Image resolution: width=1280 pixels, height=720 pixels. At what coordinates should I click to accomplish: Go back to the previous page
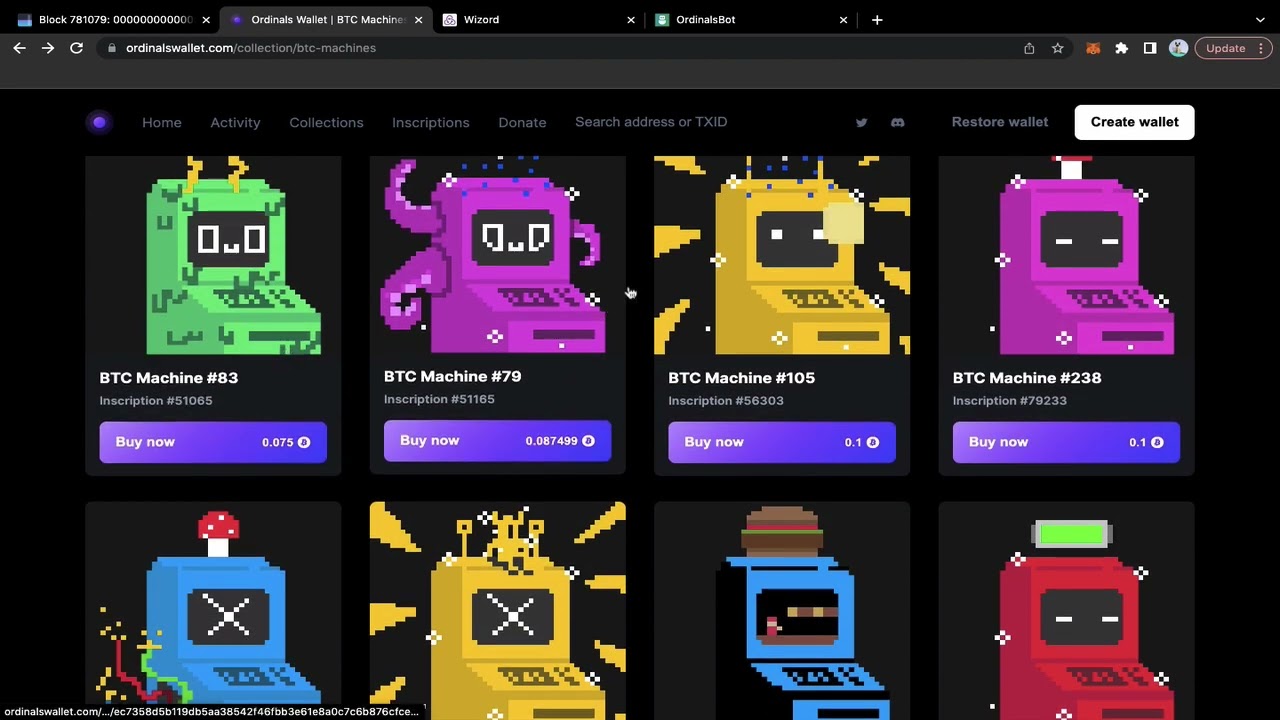19,48
